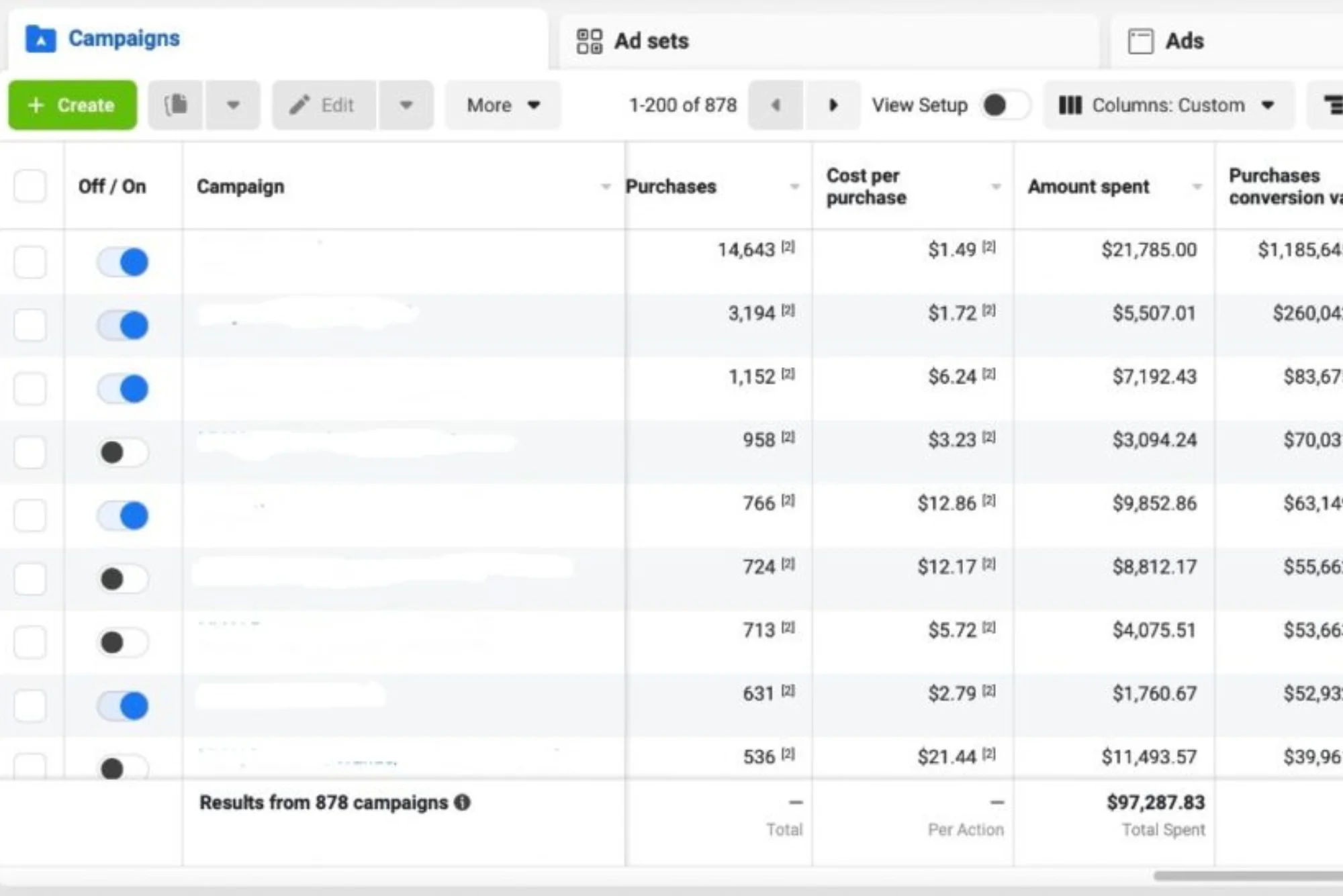Turn on the campaign with 958 purchases
Screen dimensions: 1343x896
pyautogui.click(x=123, y=452)
